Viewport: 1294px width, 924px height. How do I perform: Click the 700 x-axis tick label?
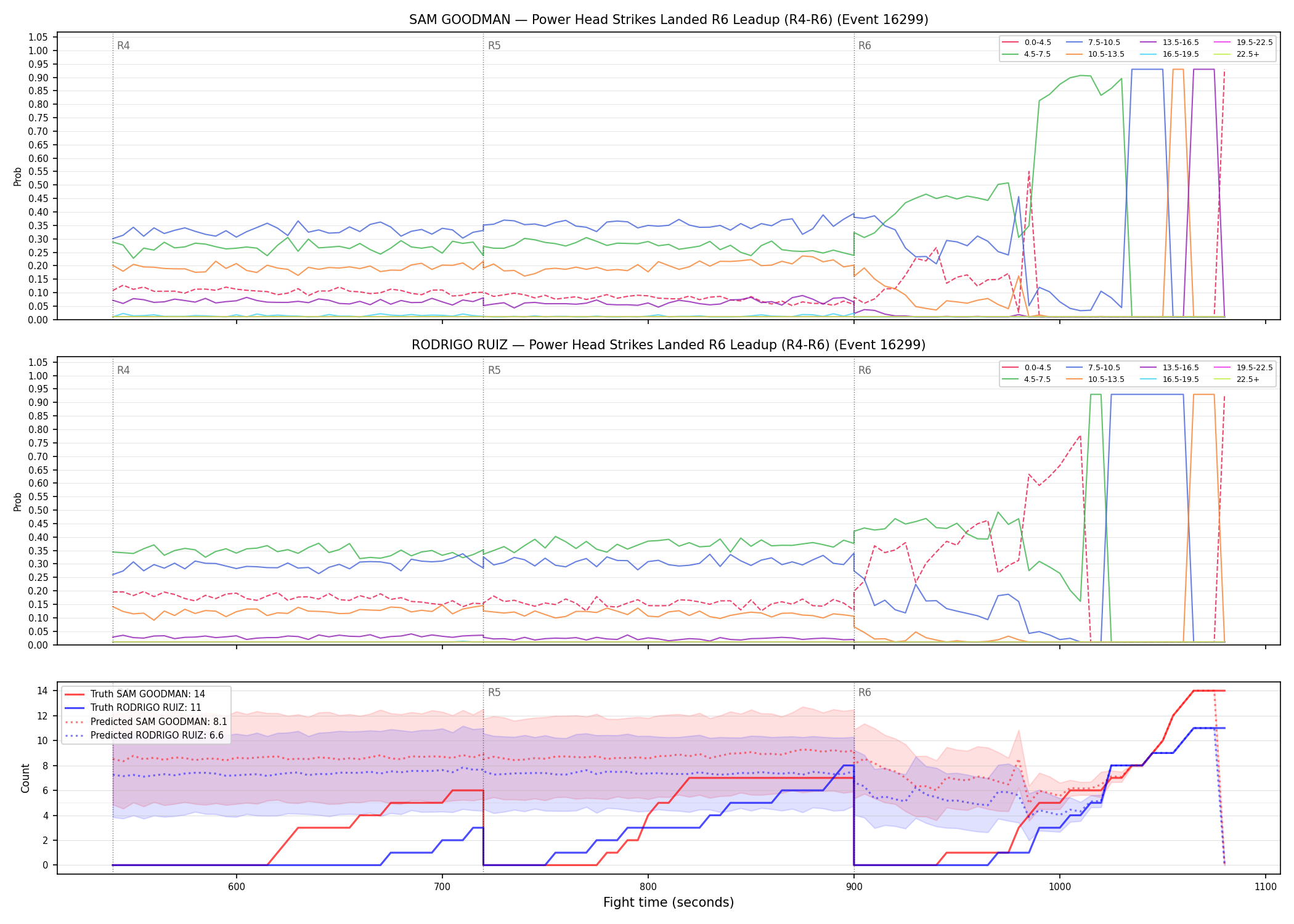pyautogui.click(x=442, y=886)
